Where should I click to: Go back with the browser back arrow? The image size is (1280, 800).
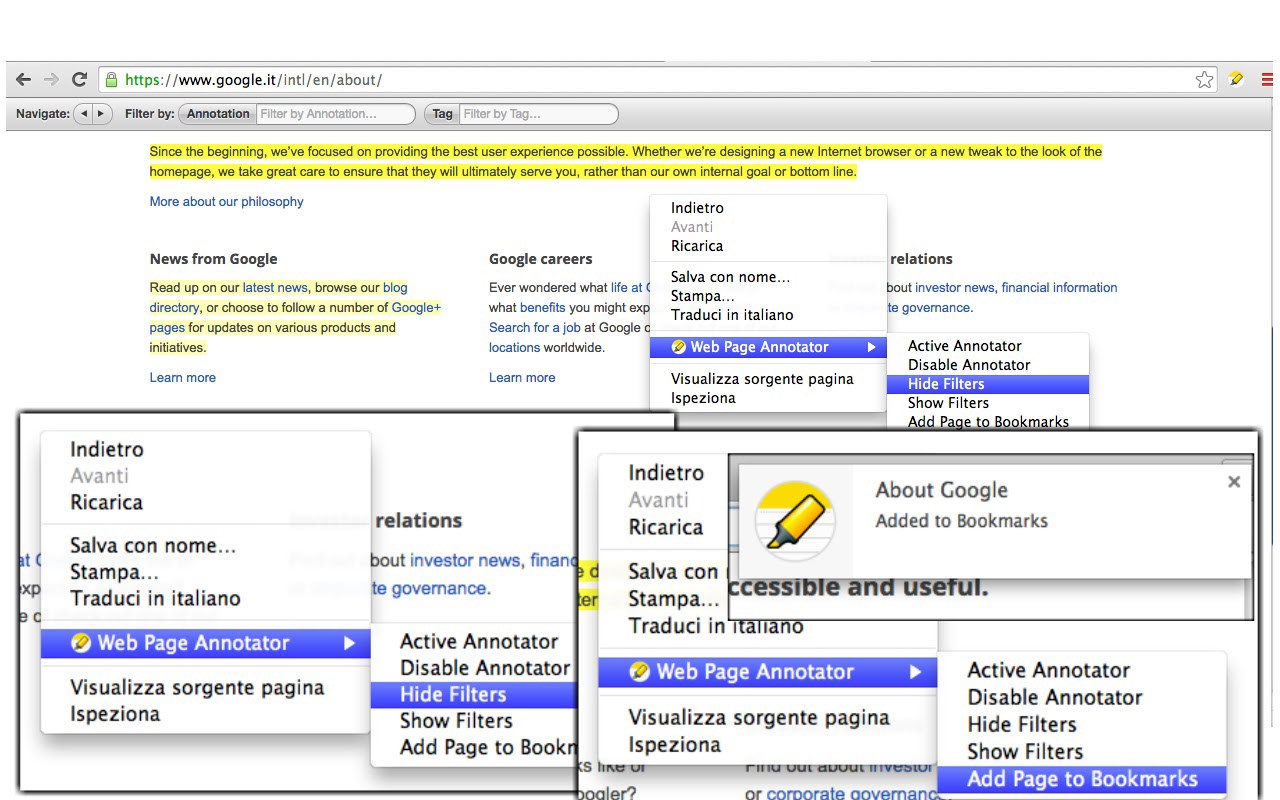coord(23,80)
